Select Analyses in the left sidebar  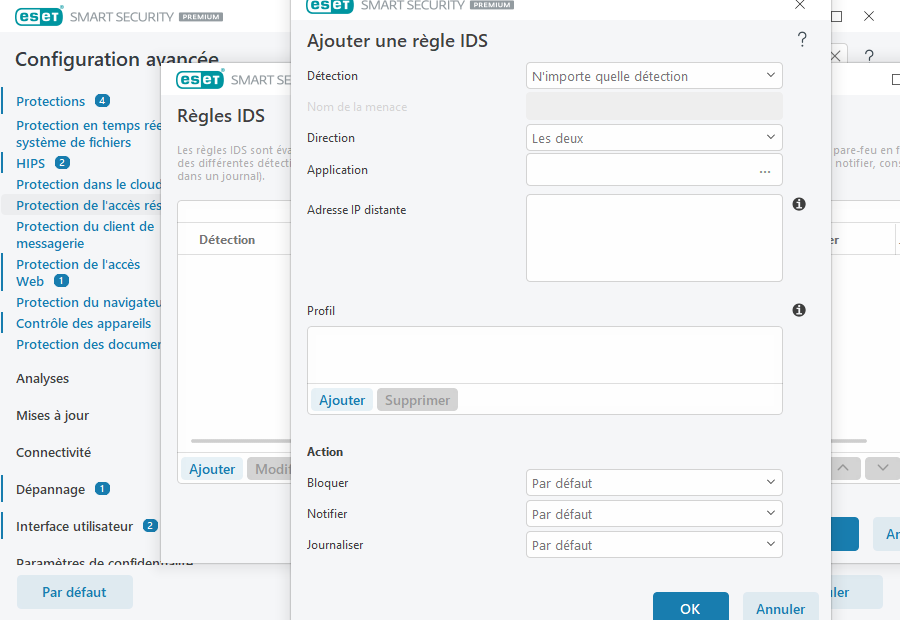coord(44,378)
